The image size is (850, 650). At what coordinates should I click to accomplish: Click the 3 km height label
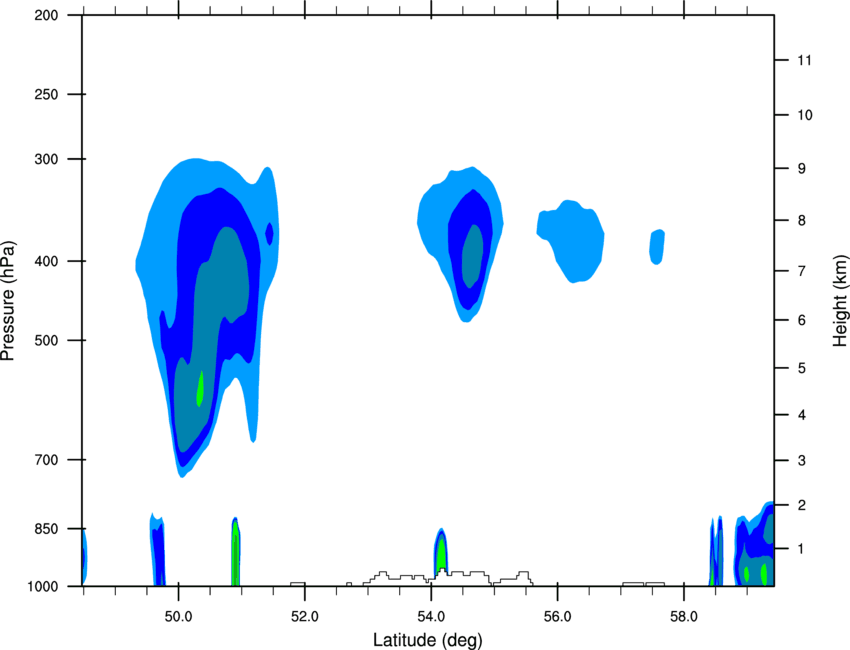tap(802, 461)
